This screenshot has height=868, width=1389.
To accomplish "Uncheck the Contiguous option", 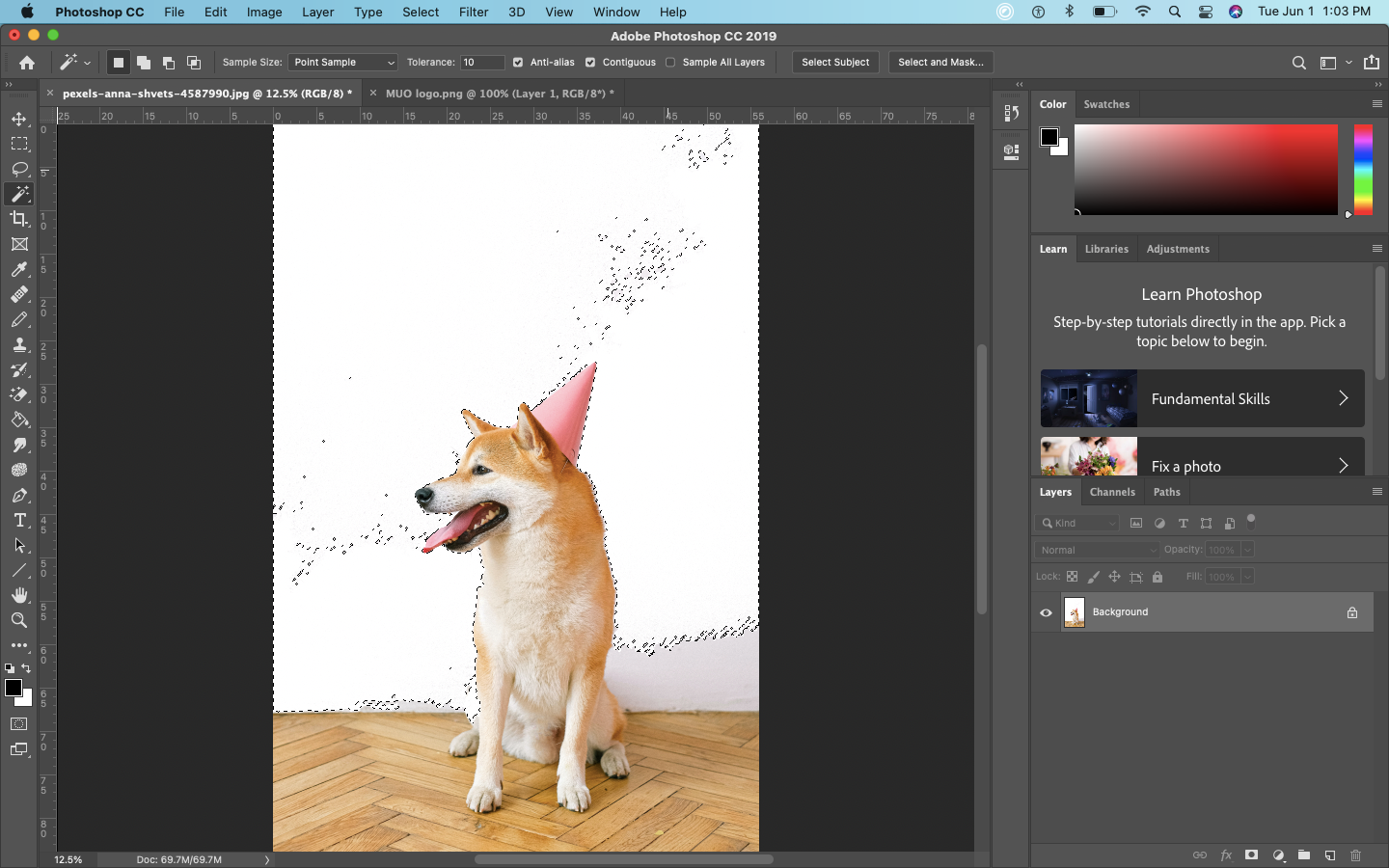I will 589,62.
